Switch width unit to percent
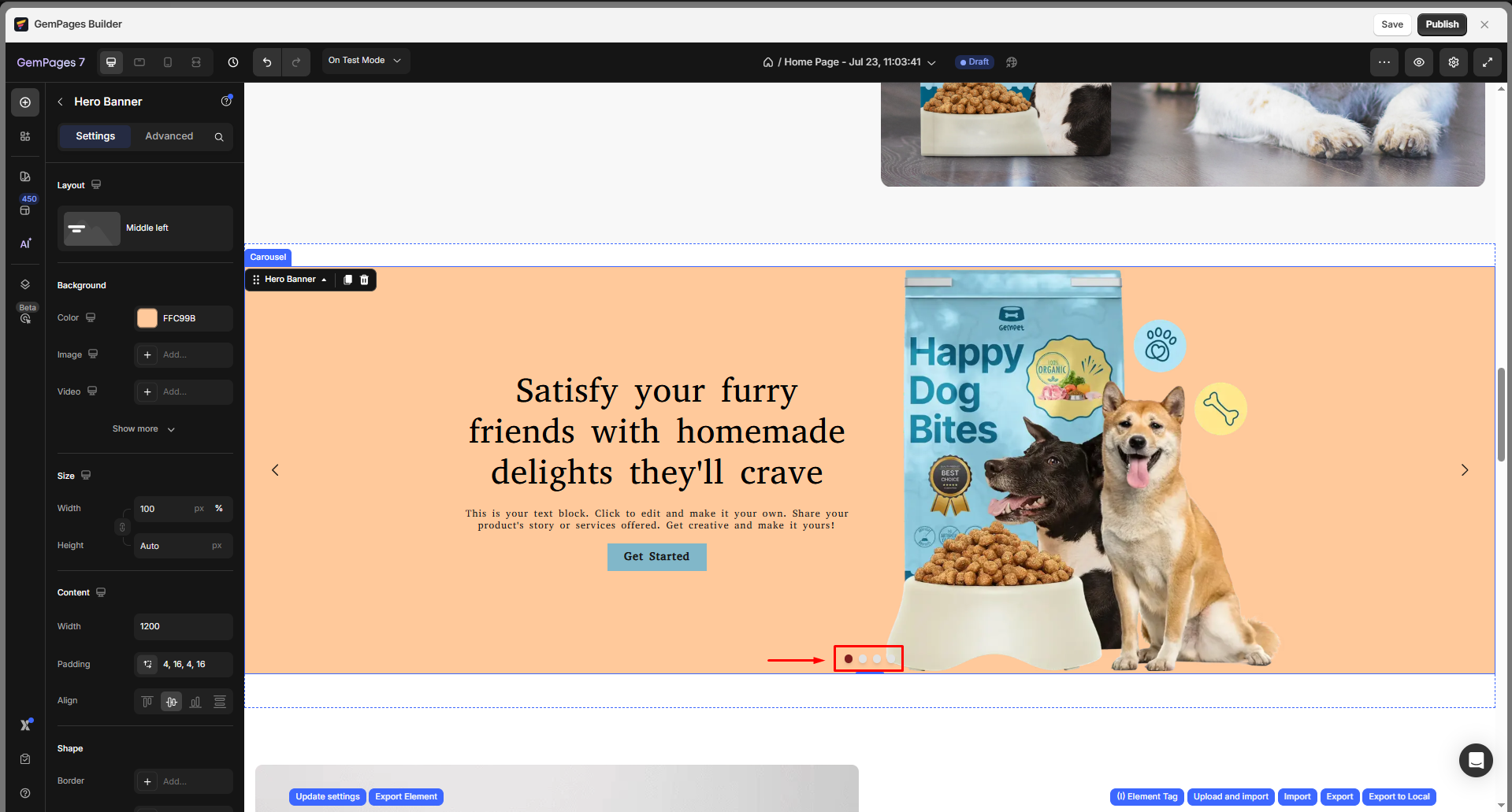Screen dimensions: 1512x812 (x=219, y=509)
